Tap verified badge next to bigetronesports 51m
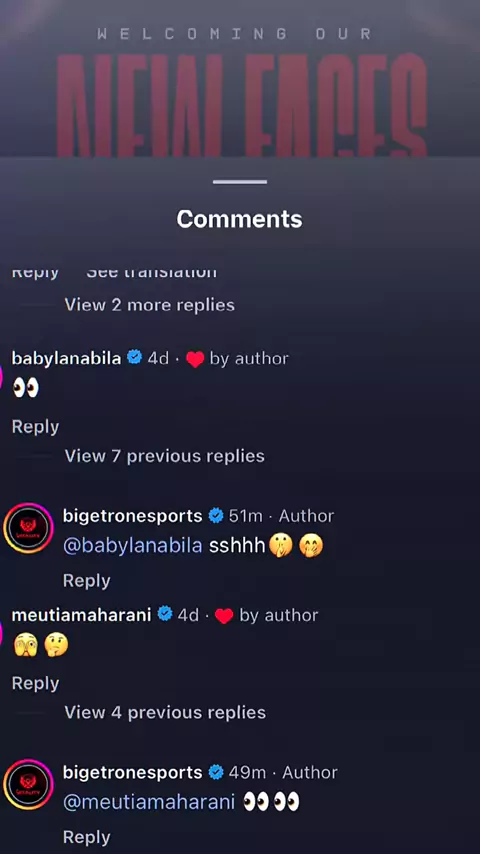 tap(216, 515)
